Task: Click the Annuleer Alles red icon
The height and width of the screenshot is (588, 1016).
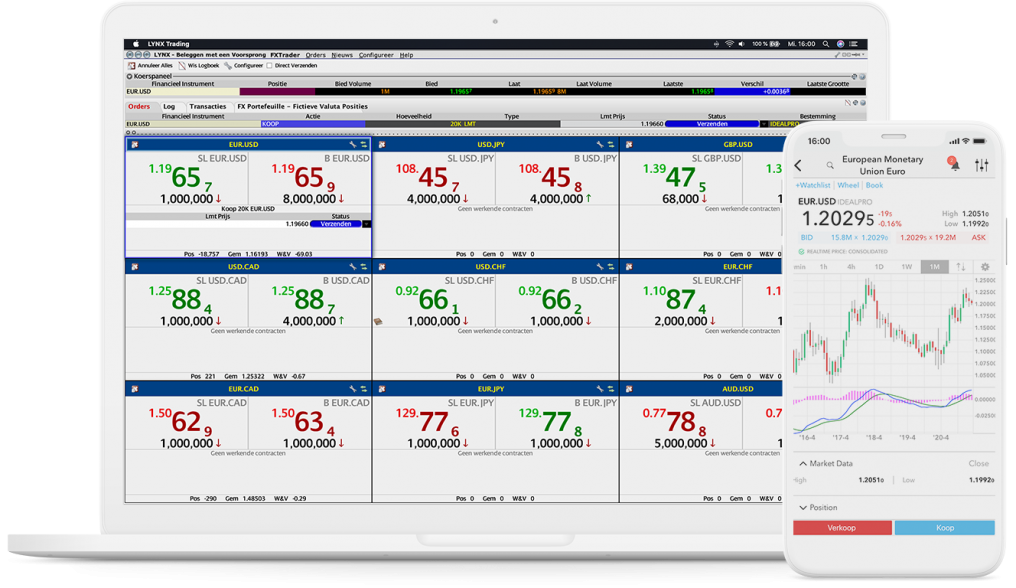Action: coord(131,65)
